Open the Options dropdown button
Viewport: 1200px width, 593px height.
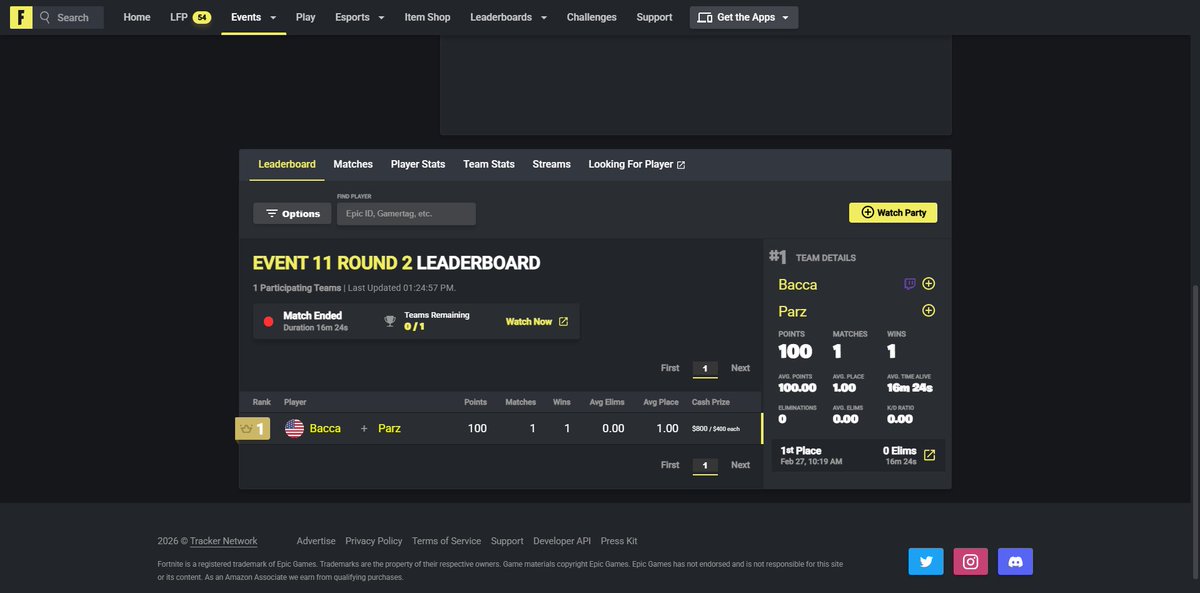point(293,214)
